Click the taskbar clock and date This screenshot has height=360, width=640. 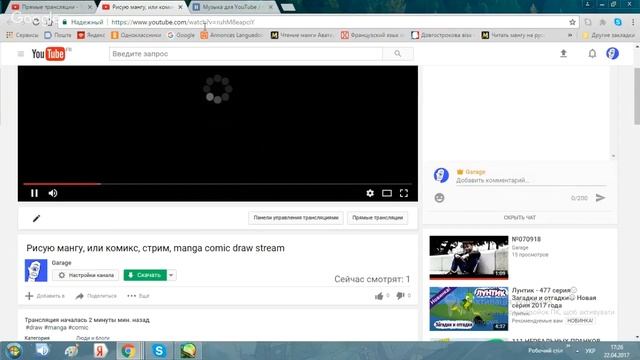(616, 351)
